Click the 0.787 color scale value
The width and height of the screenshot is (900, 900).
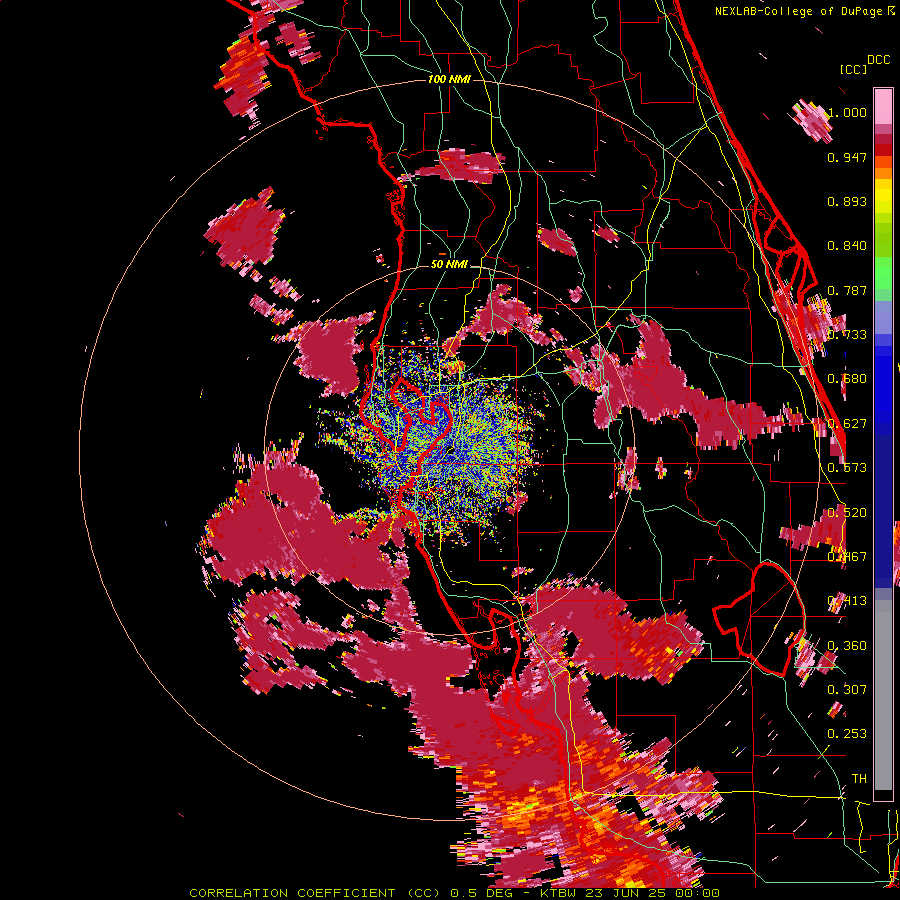point(847,290)
